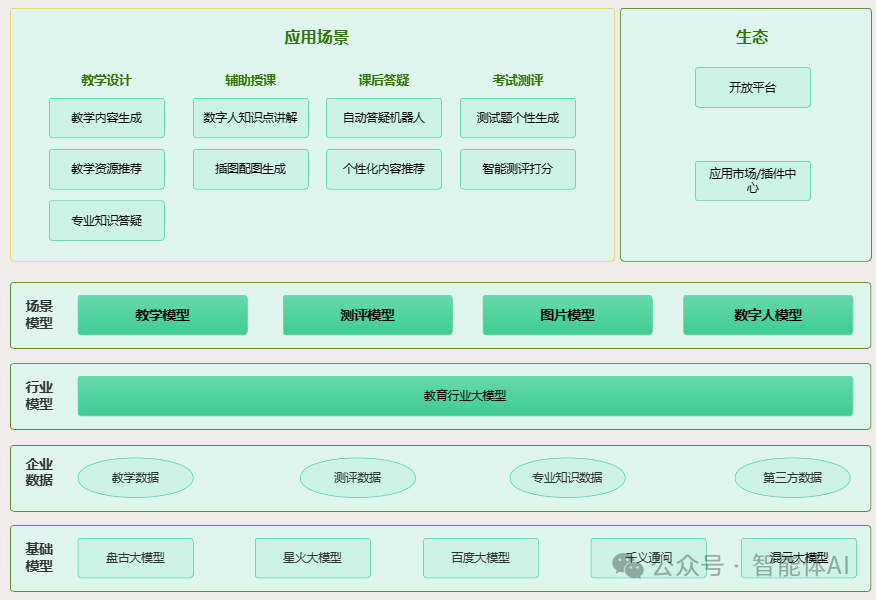Viewport: 876px width, 600px height.
Task: Select 教学资源推荐 under 教学设计
Action: tap(107, 169)
